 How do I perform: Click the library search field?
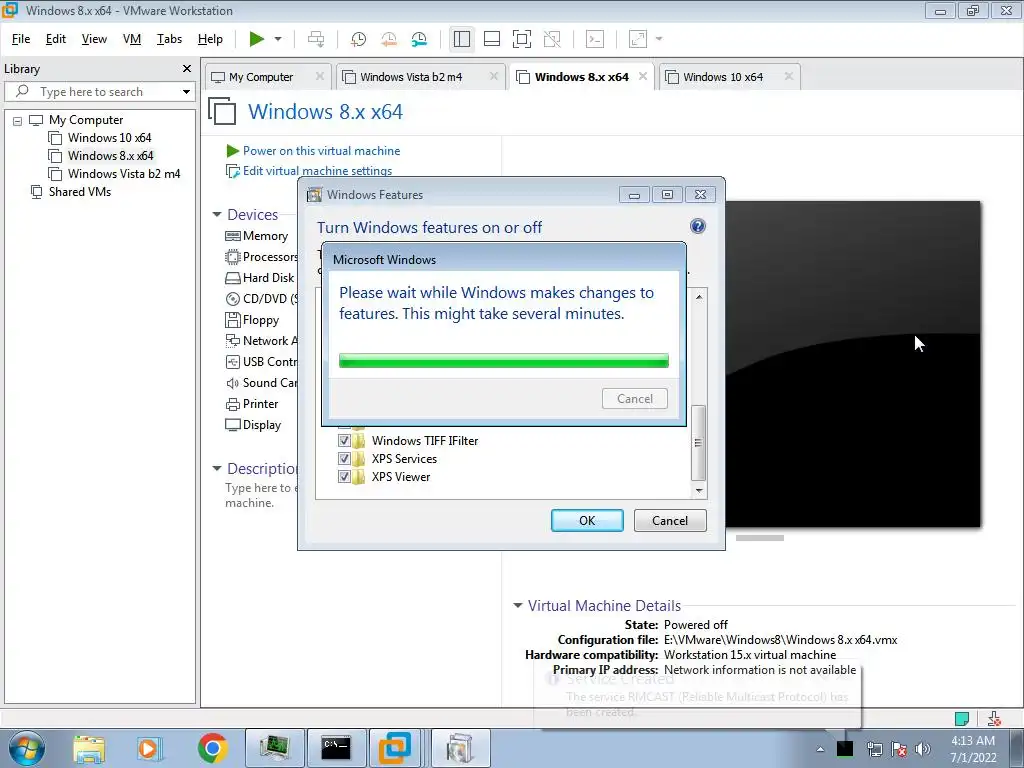click(x=101, y=91)
